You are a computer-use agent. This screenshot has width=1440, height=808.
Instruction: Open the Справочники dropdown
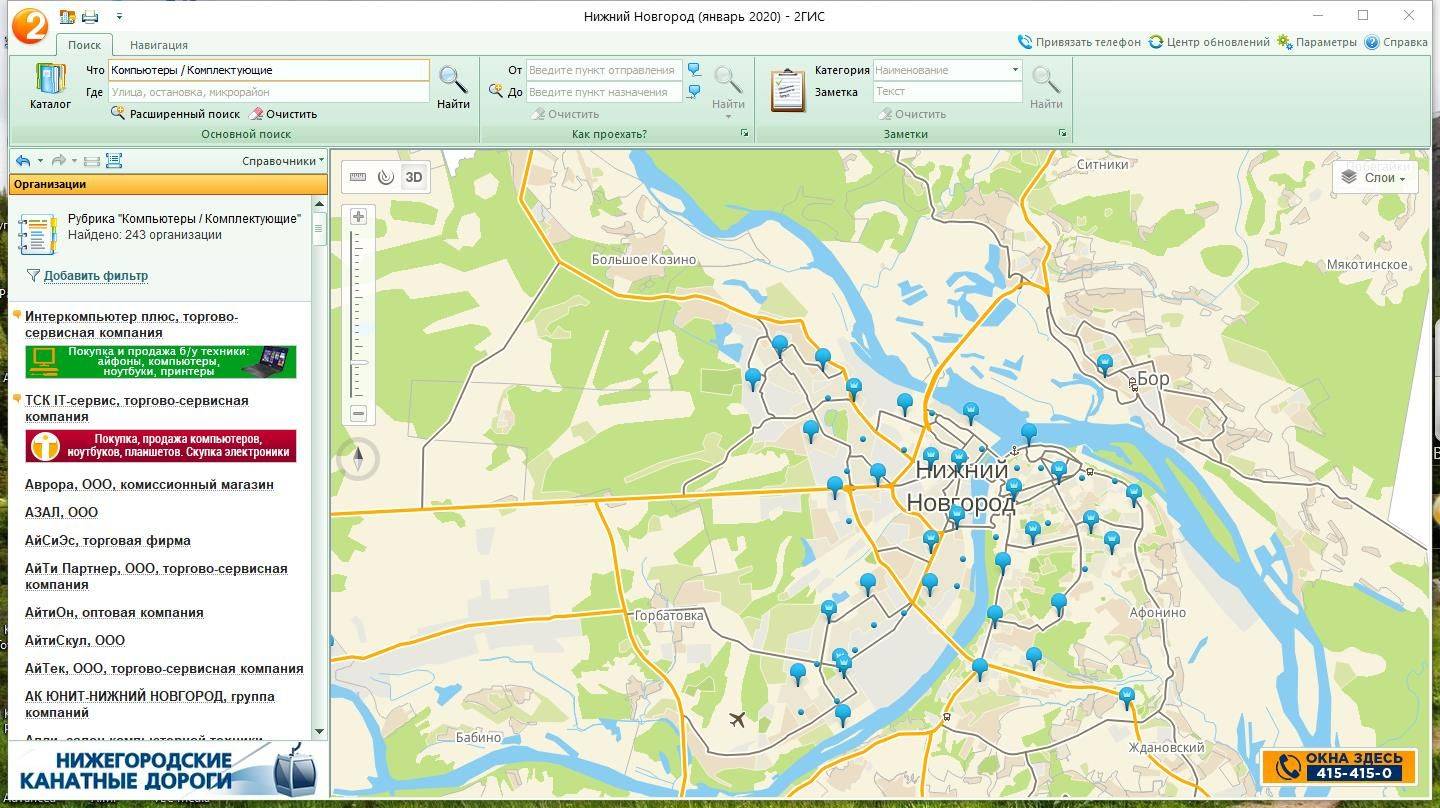283,161
